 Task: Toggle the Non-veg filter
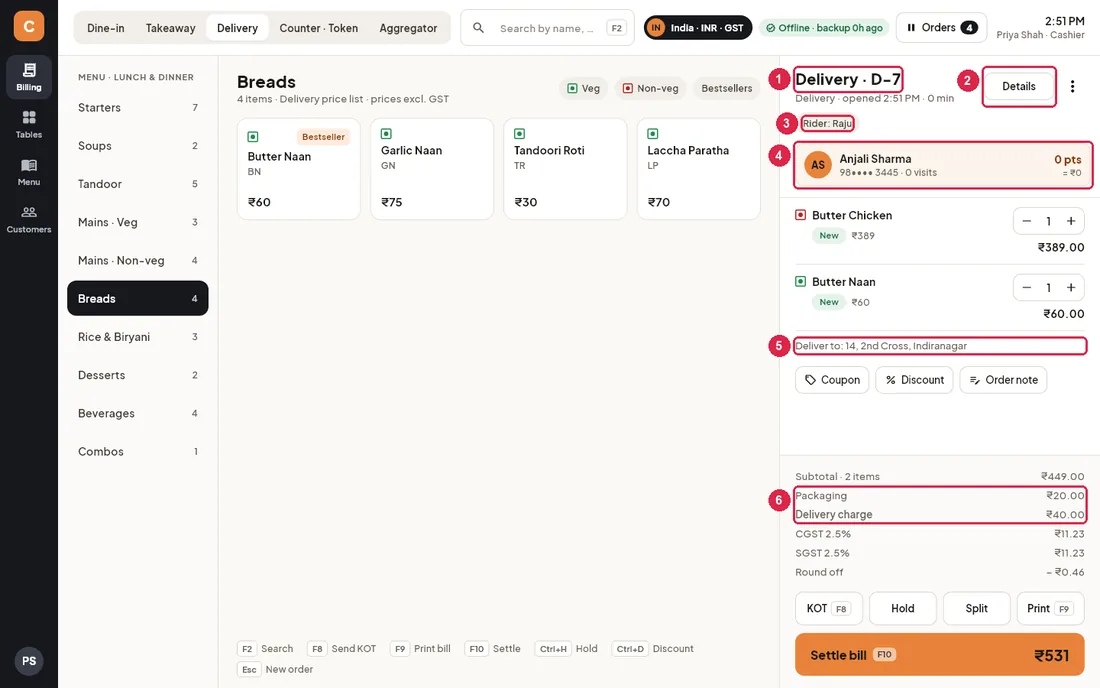[650, 88]
